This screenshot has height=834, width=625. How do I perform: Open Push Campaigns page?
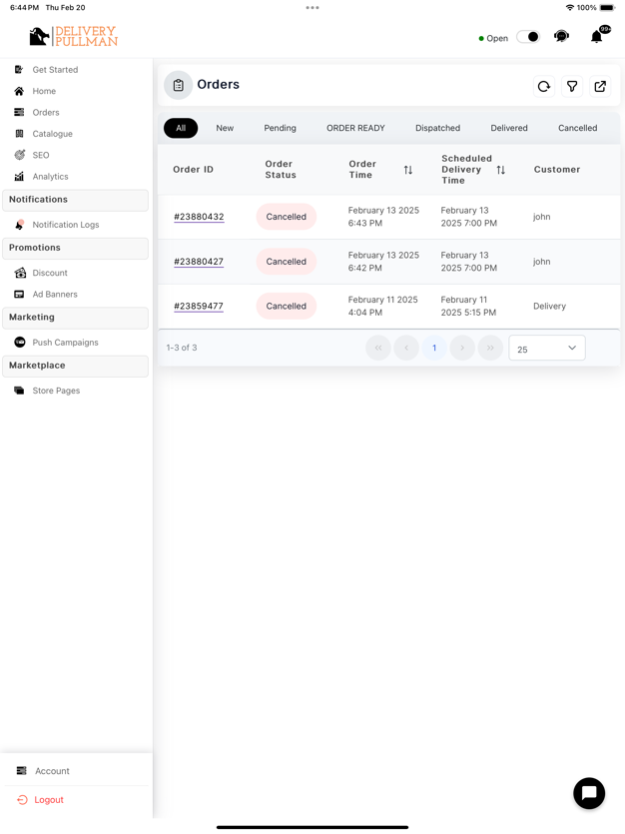click(65, 342)
